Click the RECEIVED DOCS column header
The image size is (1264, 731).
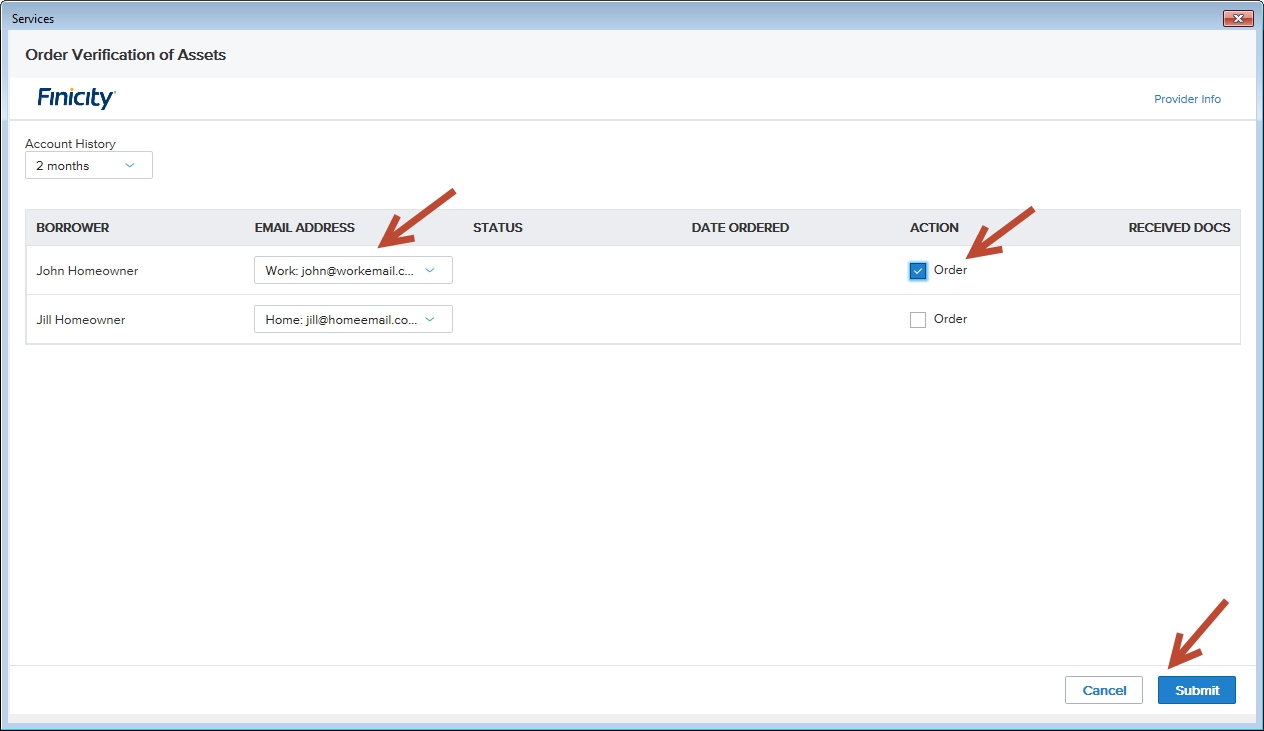click(x=1179, y=228)
